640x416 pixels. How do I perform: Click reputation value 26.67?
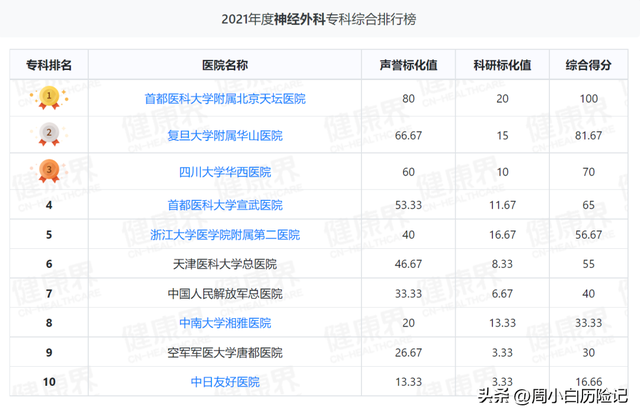tap(408, 352)
